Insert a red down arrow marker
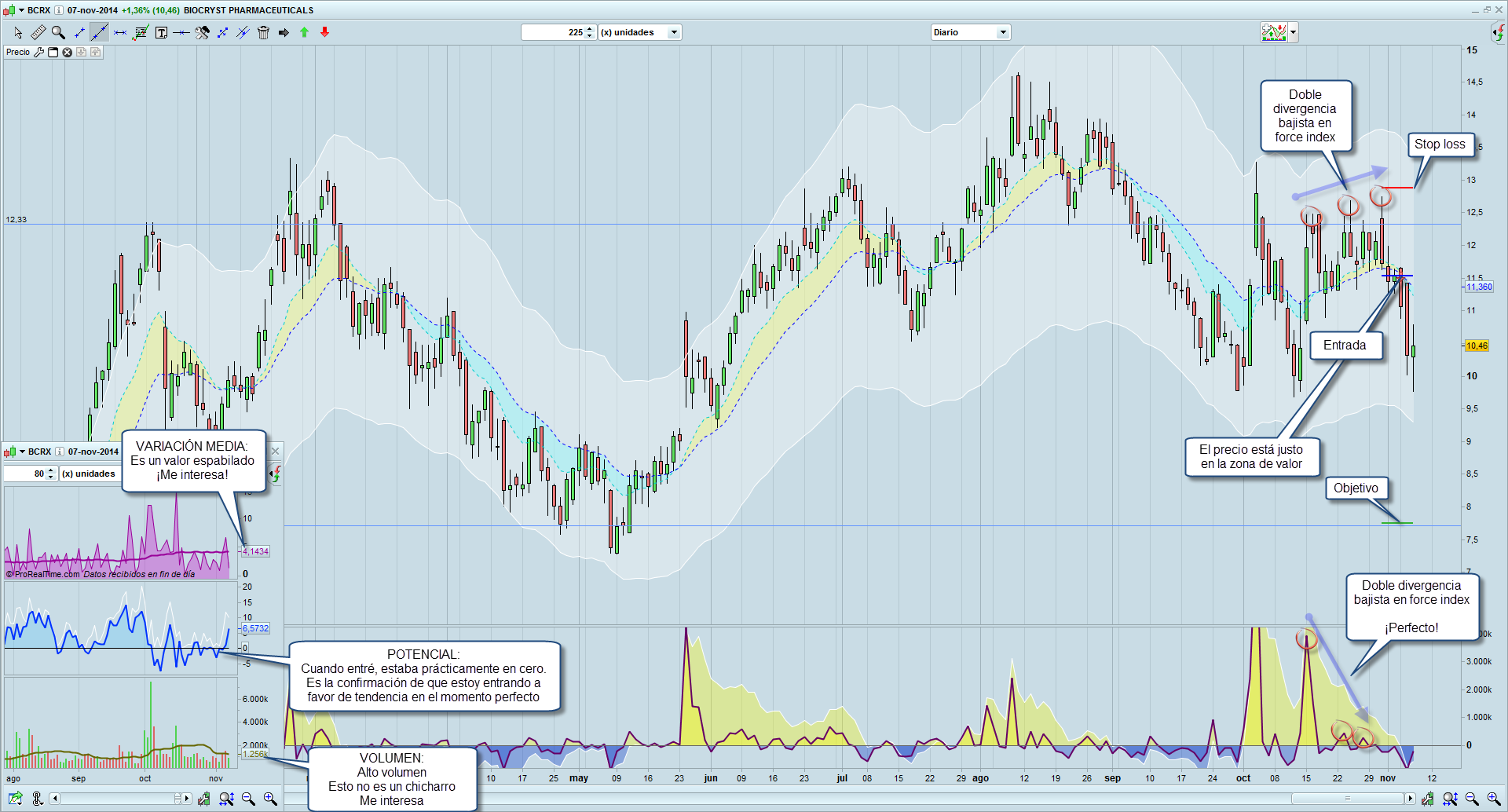Image resolution: width=1508 pixels, height=812 pixels. coord(324,32)
